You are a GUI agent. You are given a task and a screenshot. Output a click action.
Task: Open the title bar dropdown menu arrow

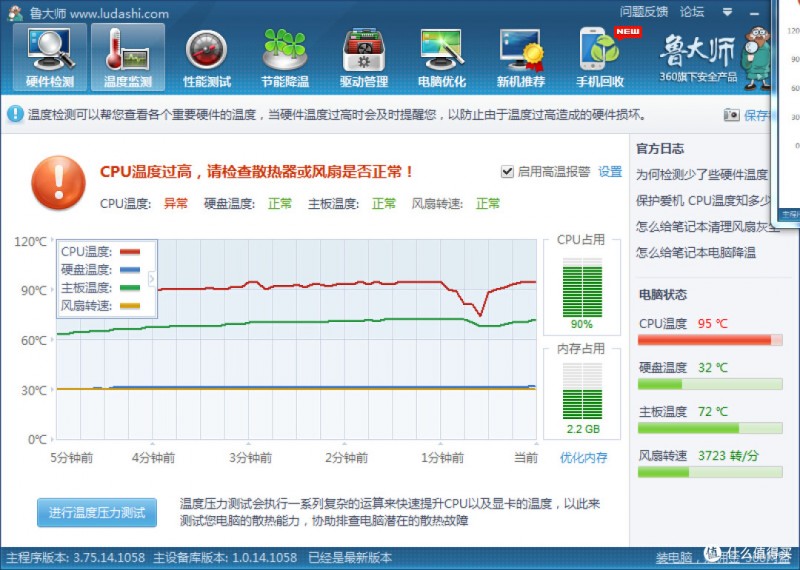(x=727, y=12)
